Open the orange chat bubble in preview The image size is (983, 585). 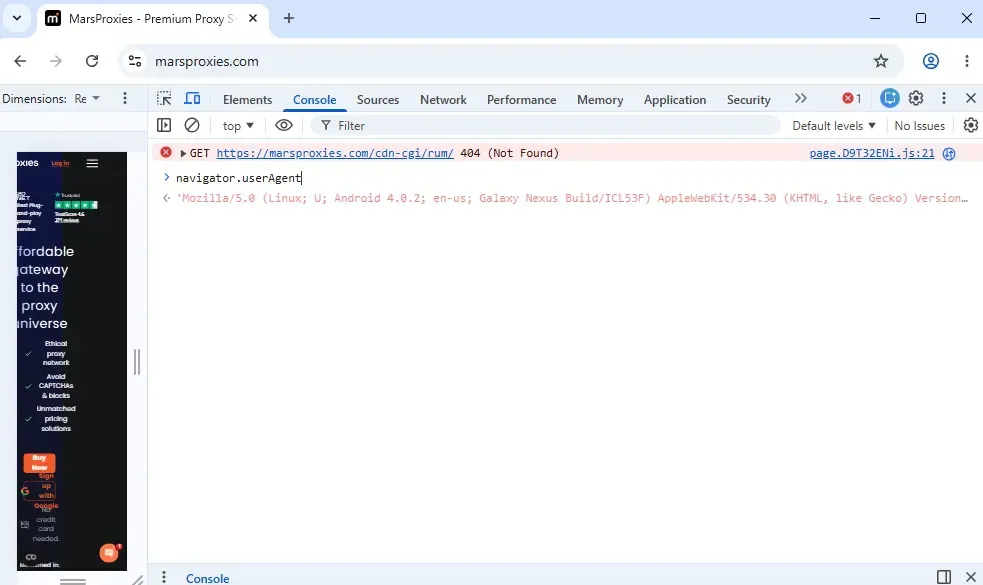(x=108, y=553)
